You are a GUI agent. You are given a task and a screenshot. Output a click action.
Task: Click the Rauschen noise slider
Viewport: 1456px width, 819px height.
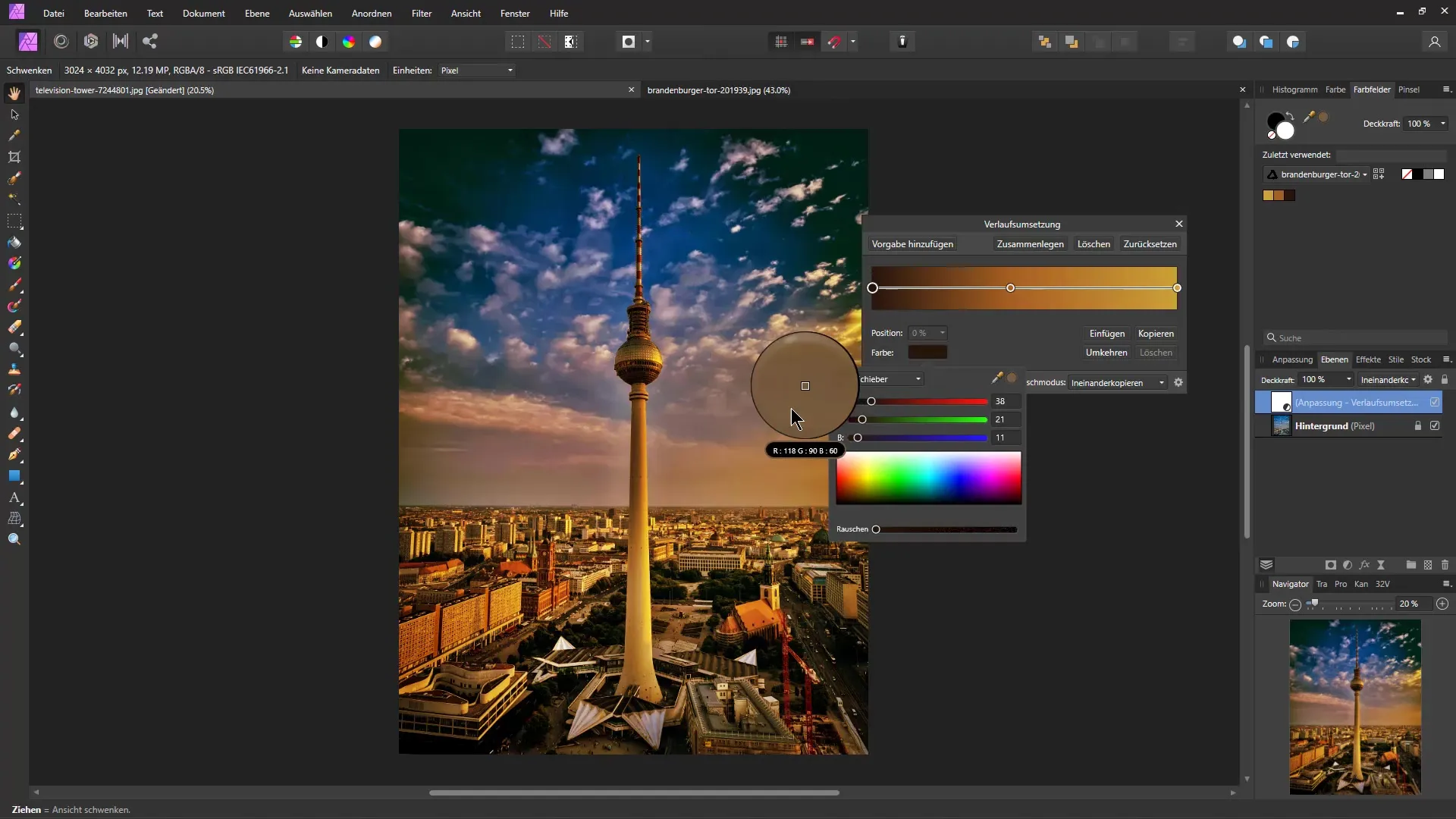(x=946, y=529)
